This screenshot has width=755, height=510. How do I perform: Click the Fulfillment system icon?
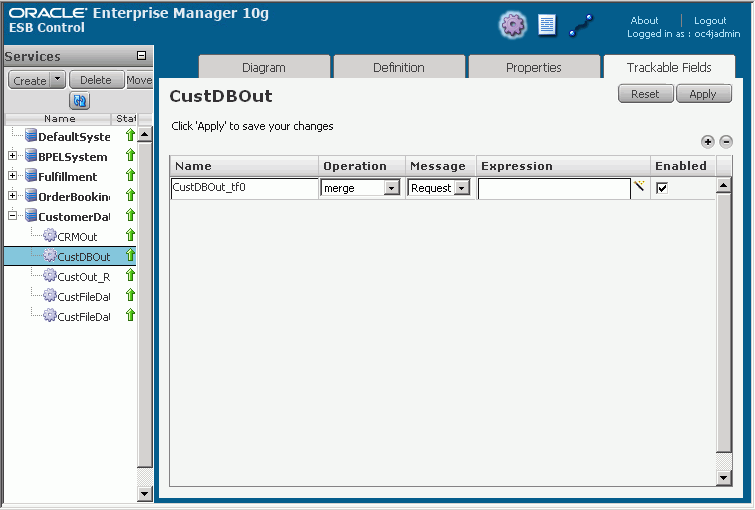click(31, 175)
